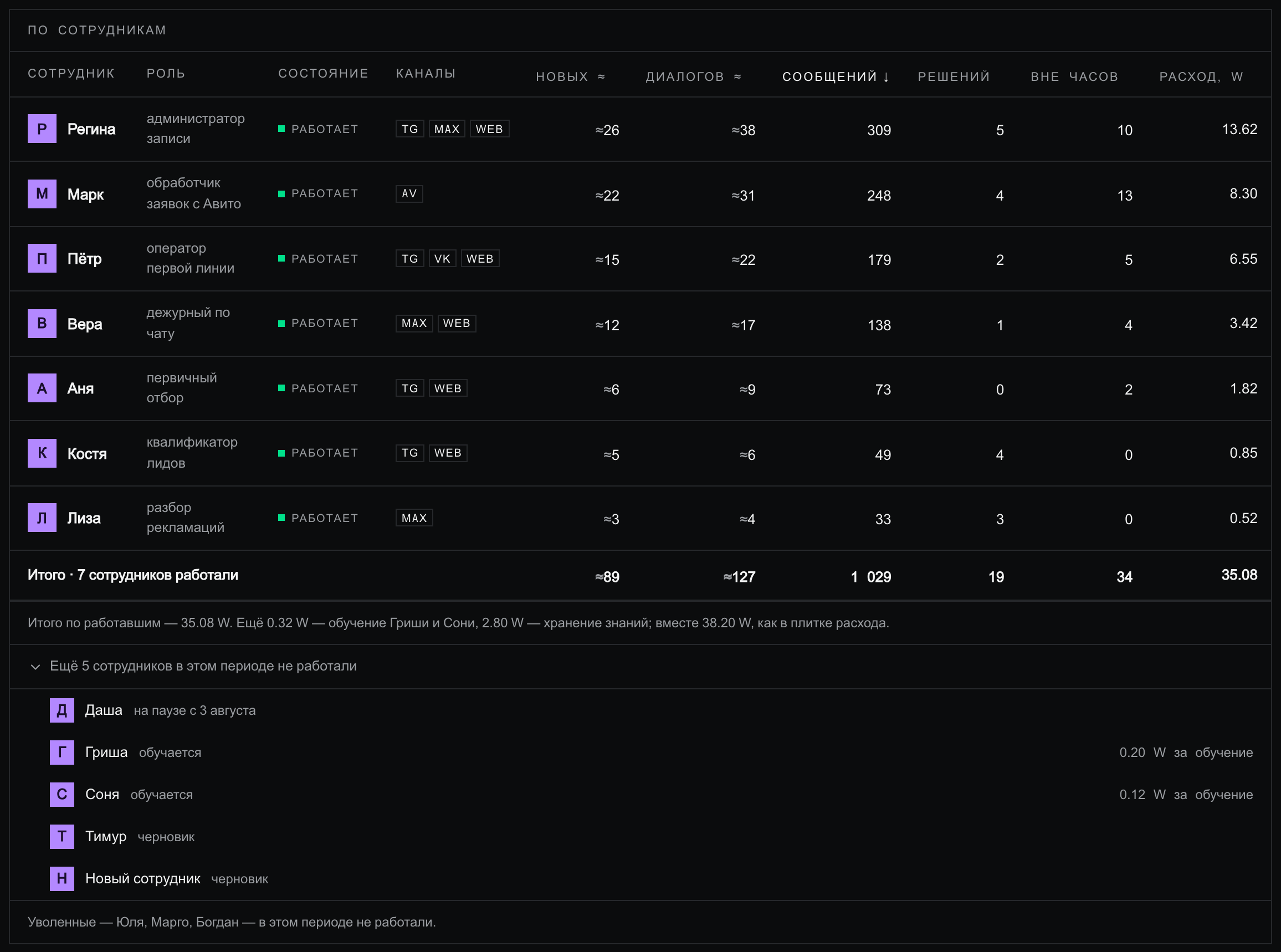Viewport: 1281px width, 952px height.
Task: Click the VK channel tag in Пётр's row
Action: point(442,259)
